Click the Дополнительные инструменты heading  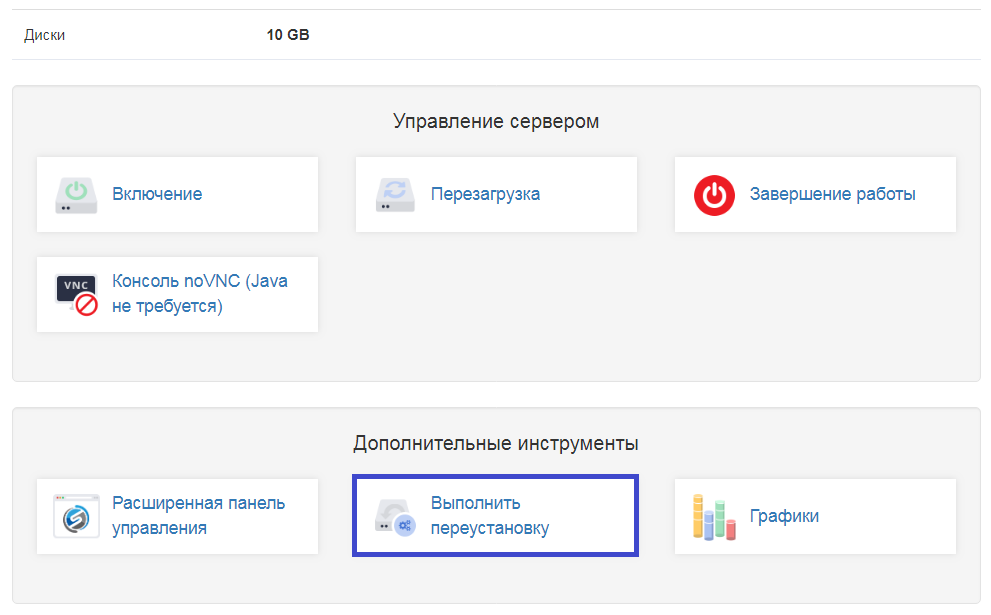[496, 443]
